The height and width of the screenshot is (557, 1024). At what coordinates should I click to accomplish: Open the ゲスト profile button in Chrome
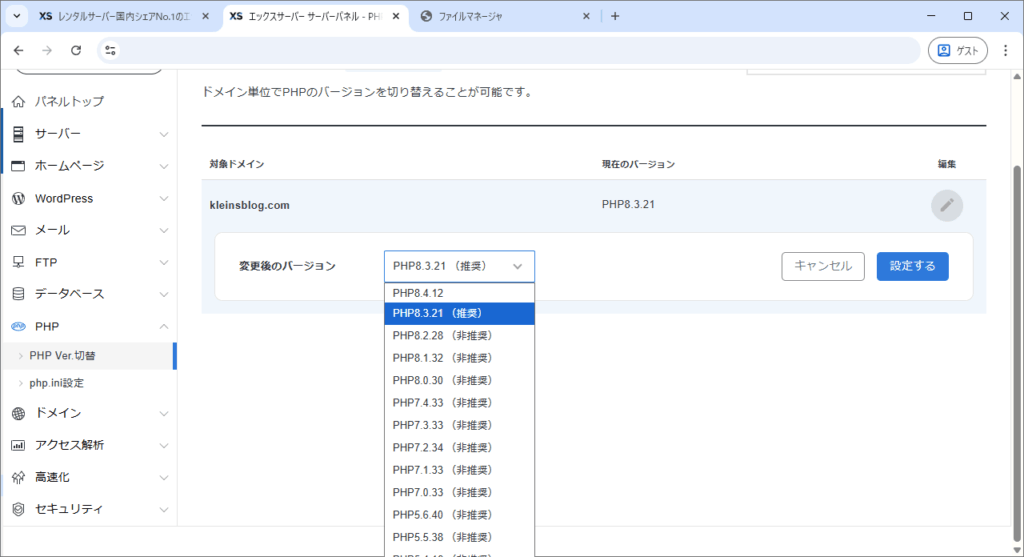pos(957,50)
